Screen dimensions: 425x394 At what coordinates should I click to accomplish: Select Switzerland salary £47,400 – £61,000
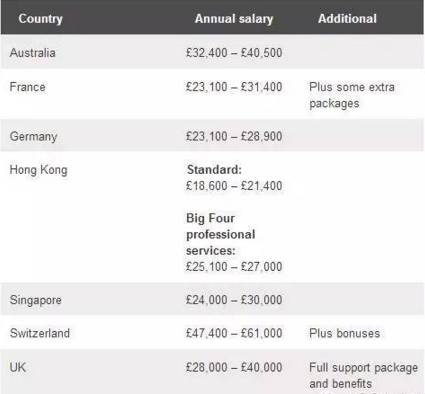234,333
